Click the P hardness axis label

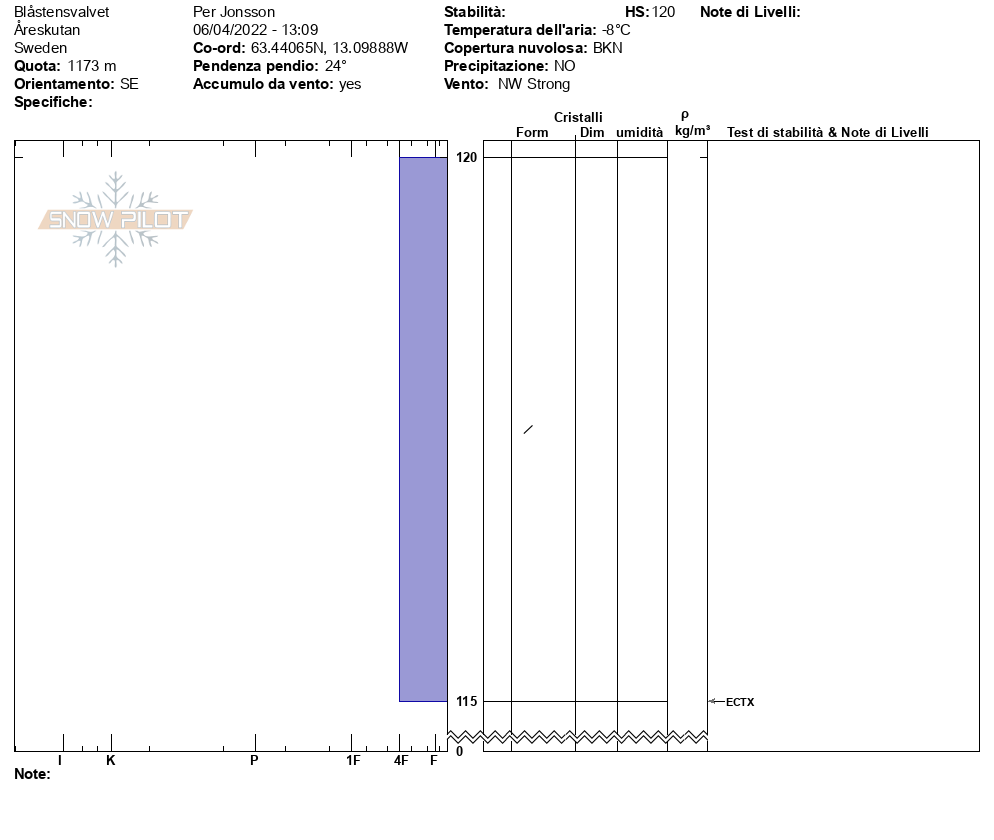tap(254, 761)
